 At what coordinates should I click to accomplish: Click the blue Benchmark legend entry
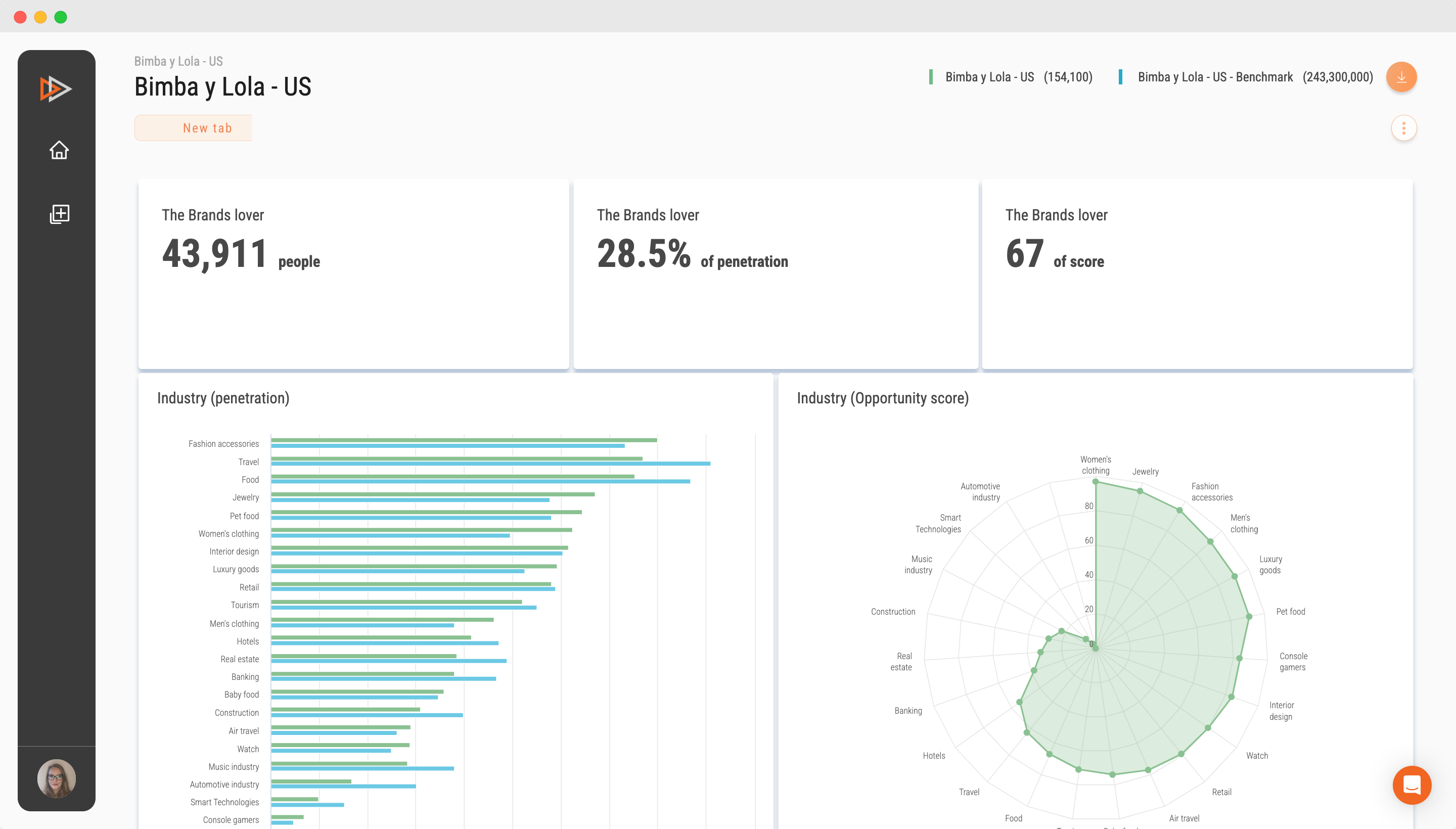(1246, 77)
